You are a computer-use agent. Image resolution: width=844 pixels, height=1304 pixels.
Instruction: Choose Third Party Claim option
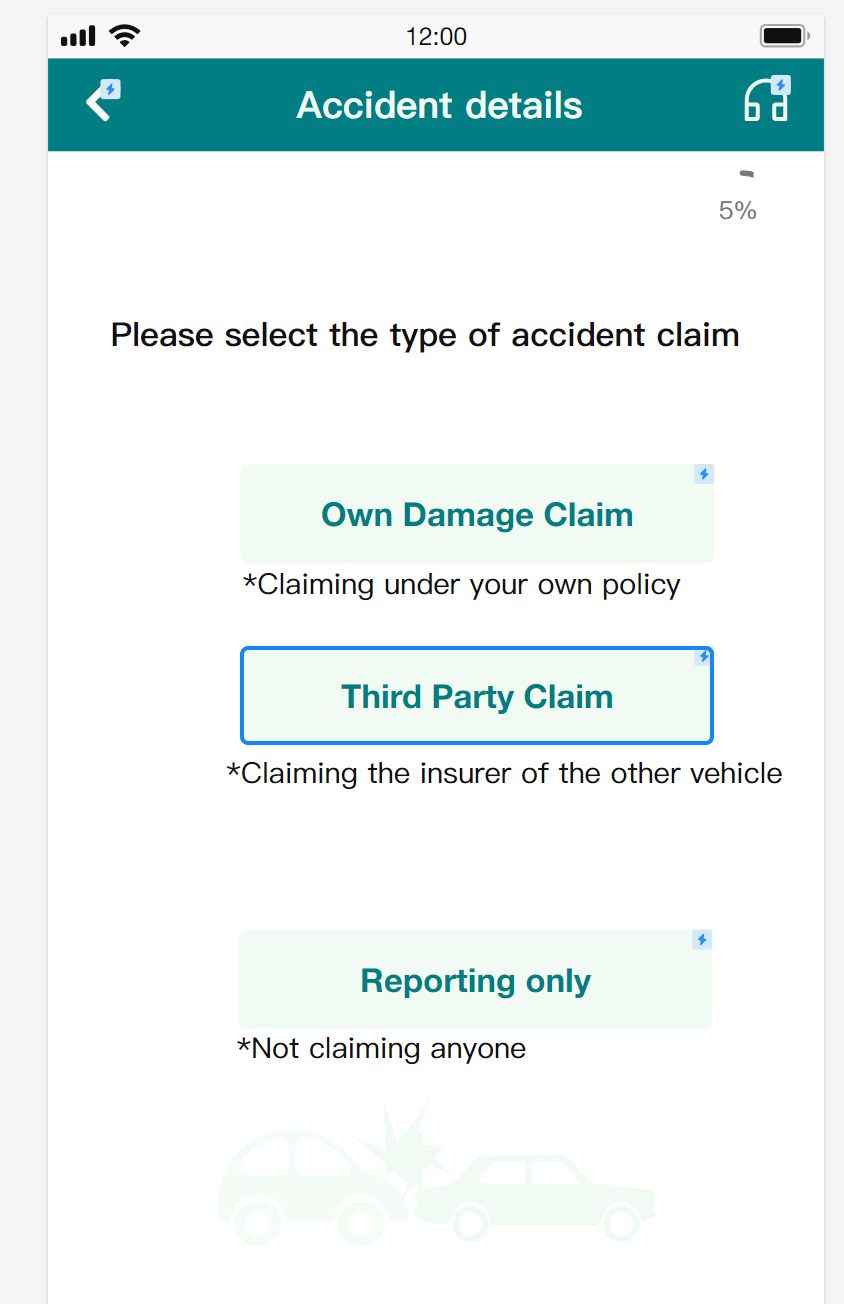[476, 697]
